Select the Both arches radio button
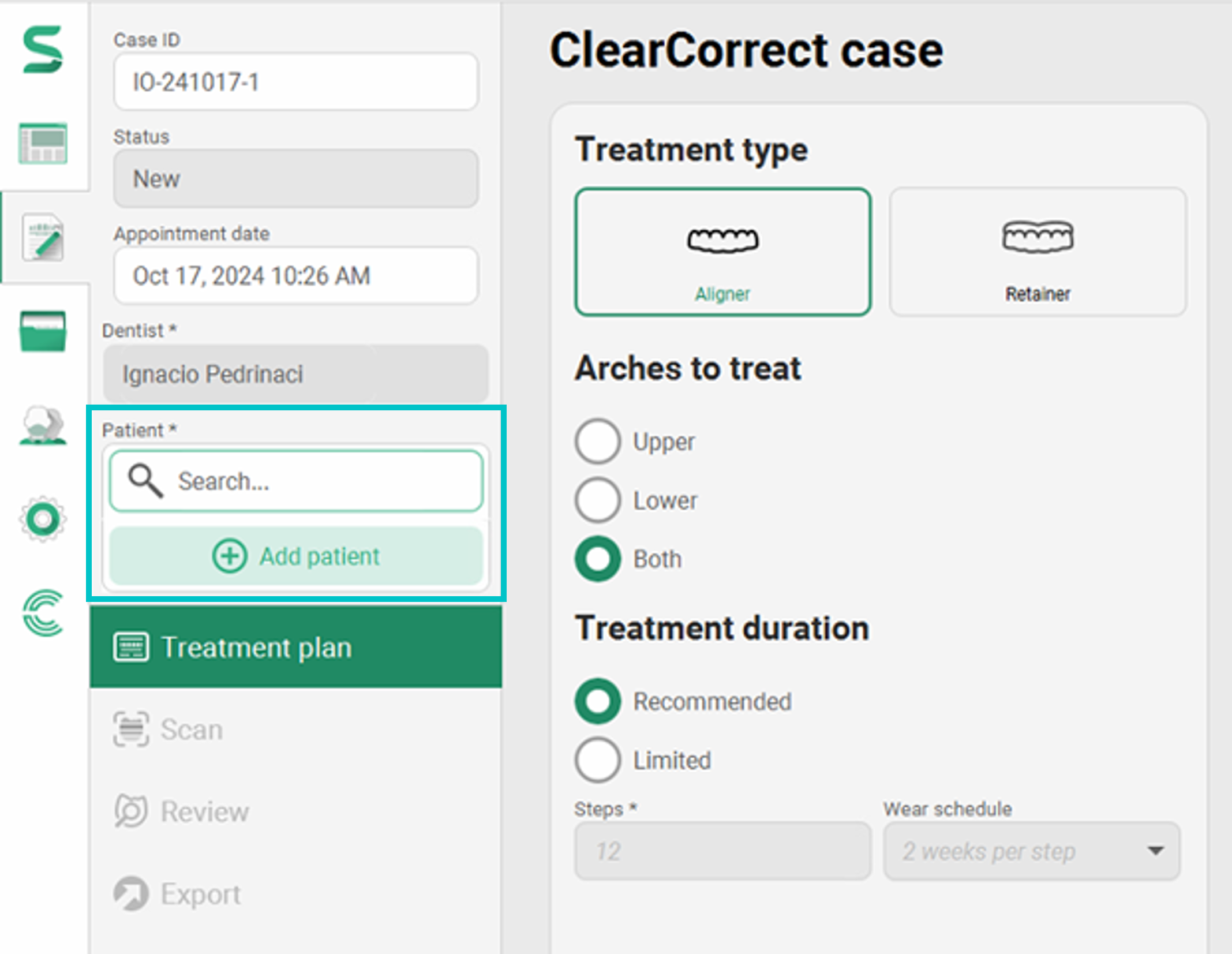This screenshot has height=954, width=1232. click(x=598, y=559)
